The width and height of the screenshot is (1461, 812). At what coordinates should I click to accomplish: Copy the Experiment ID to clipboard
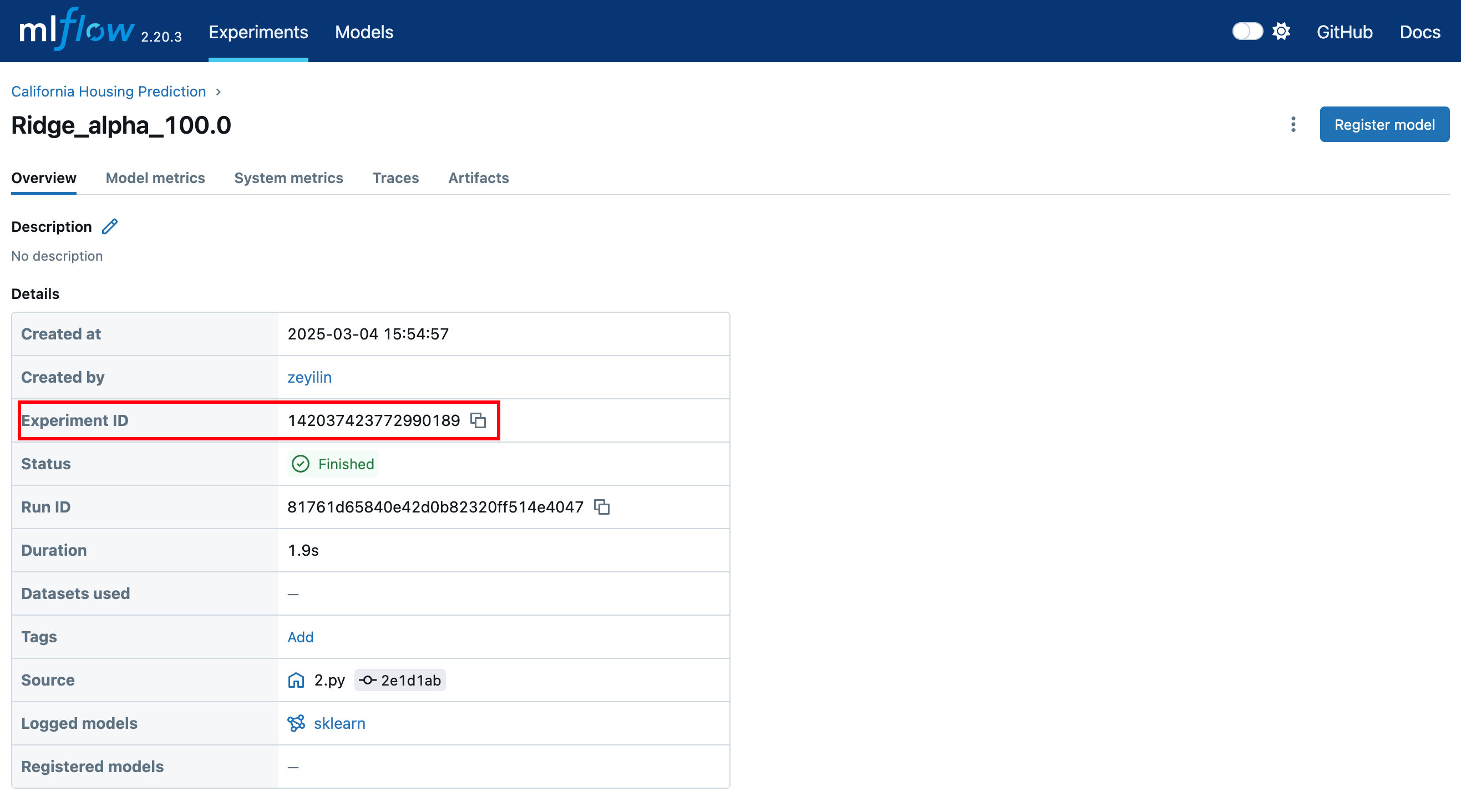tap(478, 420)
